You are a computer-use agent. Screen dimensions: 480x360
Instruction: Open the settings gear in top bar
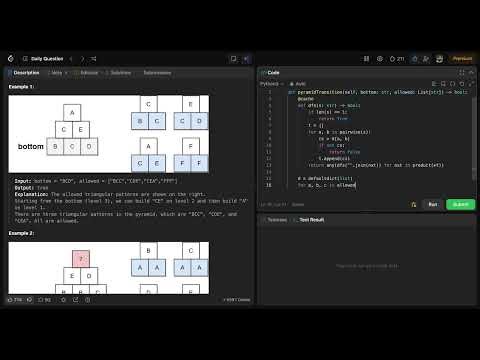click(380, 59)
